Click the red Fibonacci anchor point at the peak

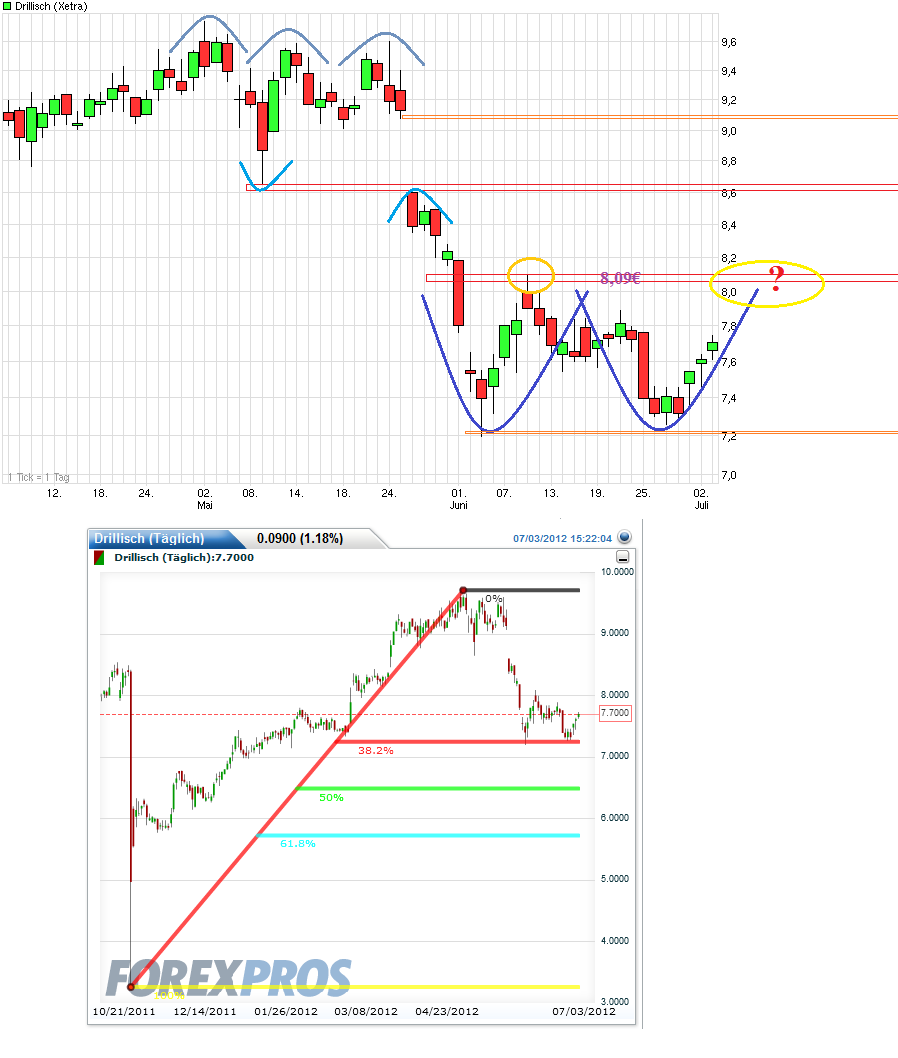point(463,590)
